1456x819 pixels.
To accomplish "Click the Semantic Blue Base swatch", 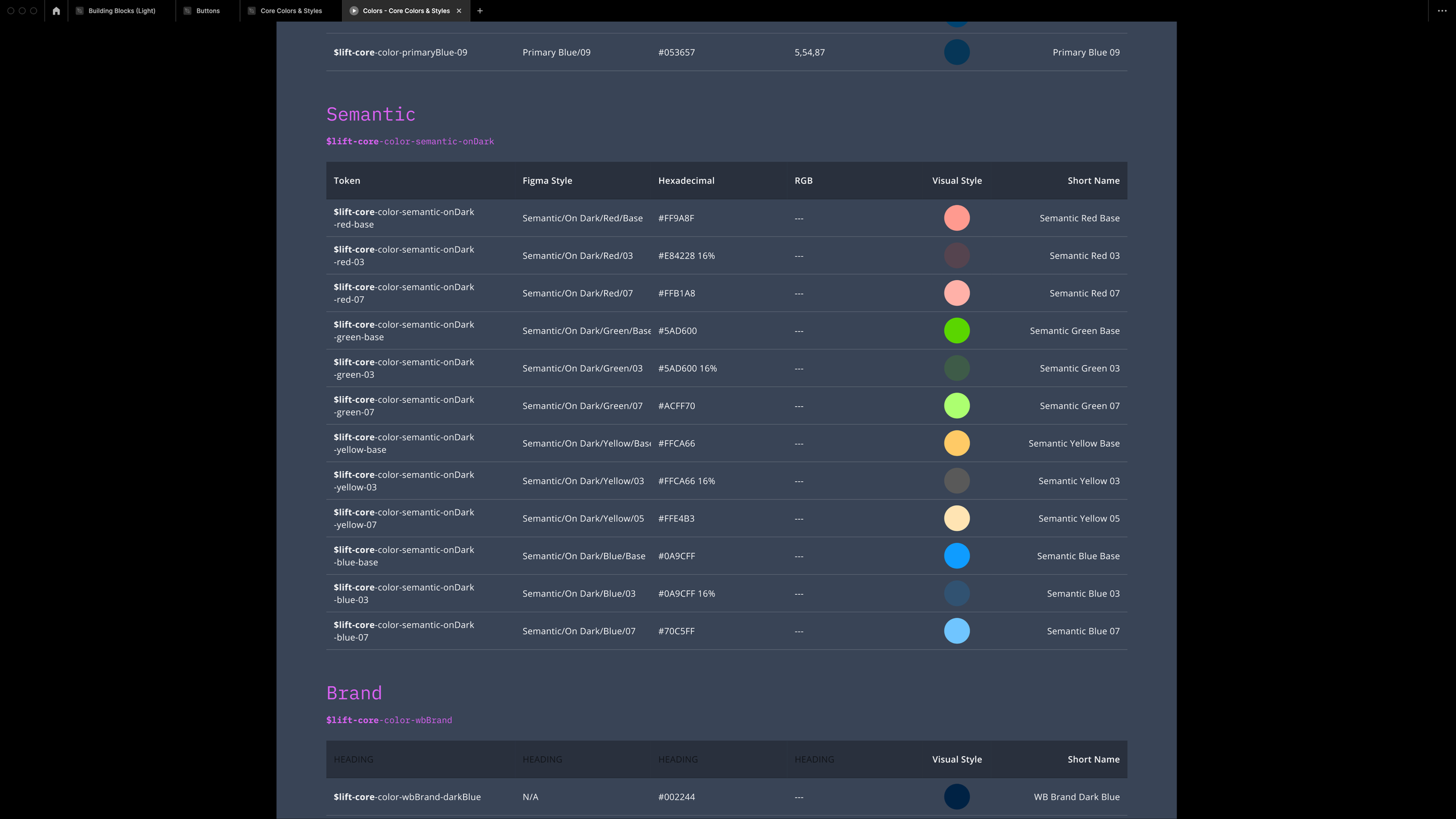I will point(956,556).
